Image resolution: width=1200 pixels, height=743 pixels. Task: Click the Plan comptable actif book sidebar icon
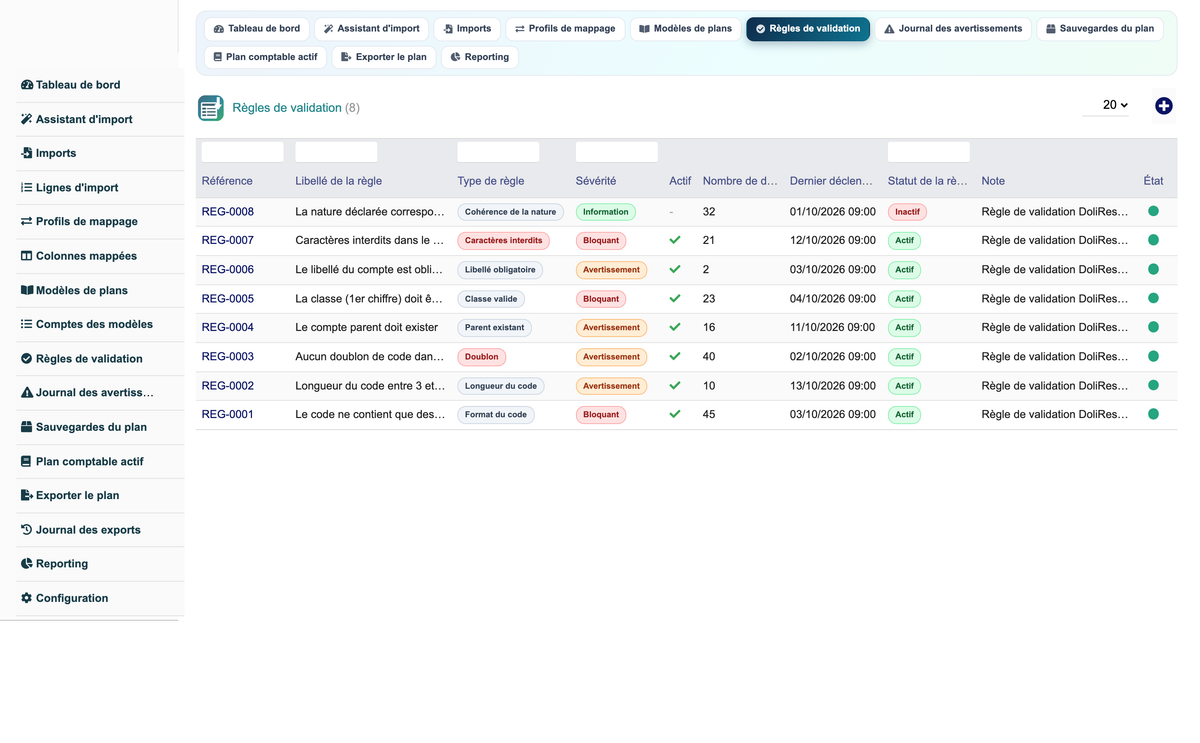tap(27, 461)
